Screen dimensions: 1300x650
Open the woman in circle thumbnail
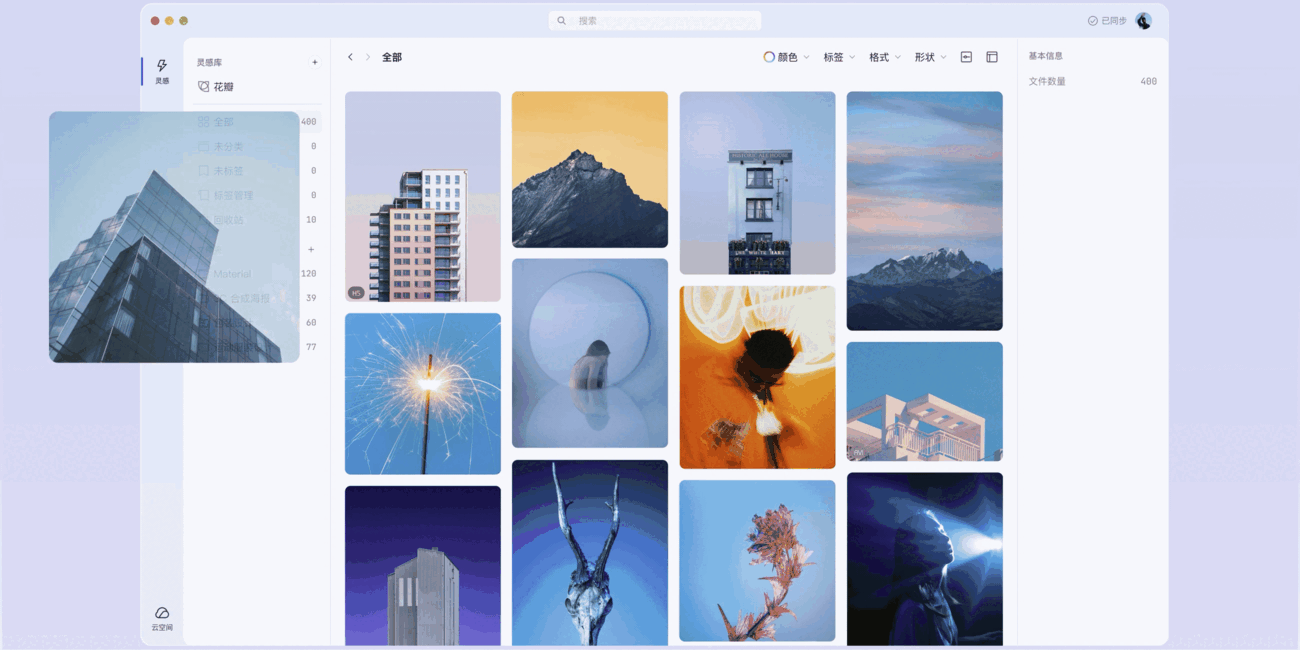click(x=590, y=353)
